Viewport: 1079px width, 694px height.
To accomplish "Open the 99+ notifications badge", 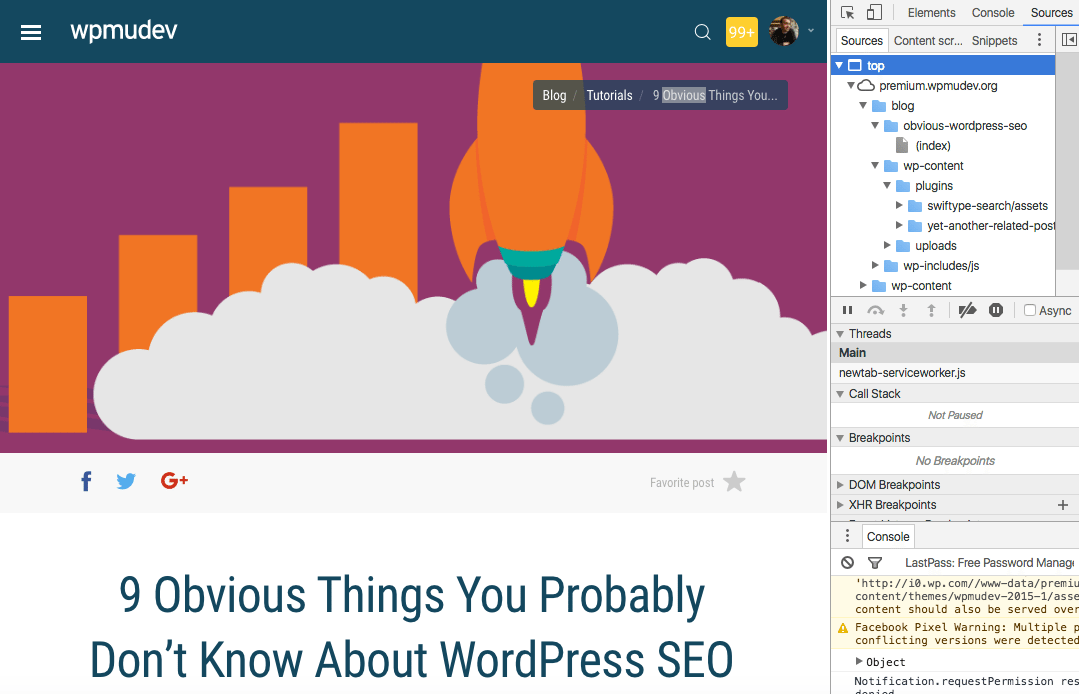I will (x=742, y=32).
